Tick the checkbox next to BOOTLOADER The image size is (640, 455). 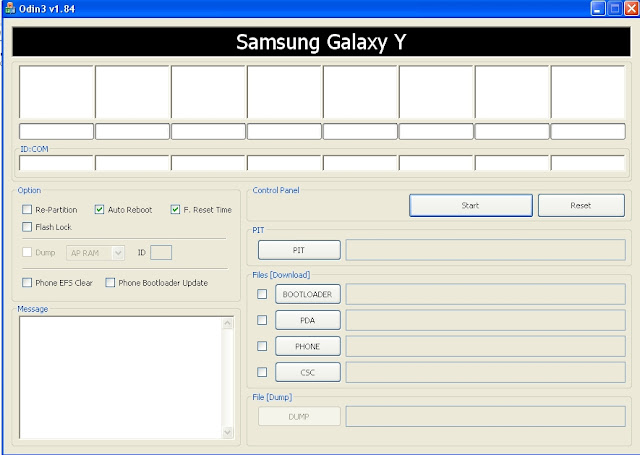(262, 294)
